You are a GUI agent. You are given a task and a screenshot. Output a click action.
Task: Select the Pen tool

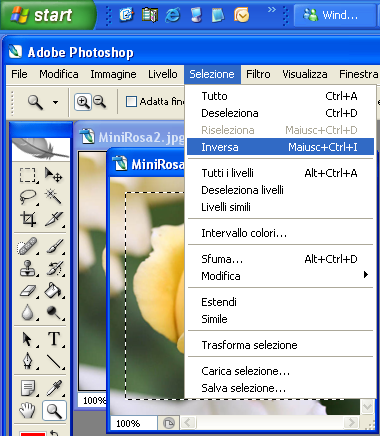[27, 361]
